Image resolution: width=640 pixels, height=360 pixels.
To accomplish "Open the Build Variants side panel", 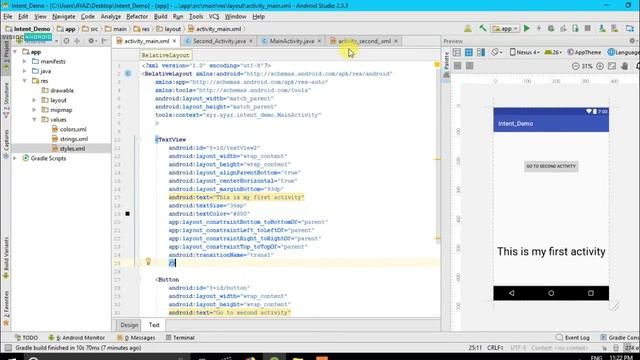I will point(6,258).
